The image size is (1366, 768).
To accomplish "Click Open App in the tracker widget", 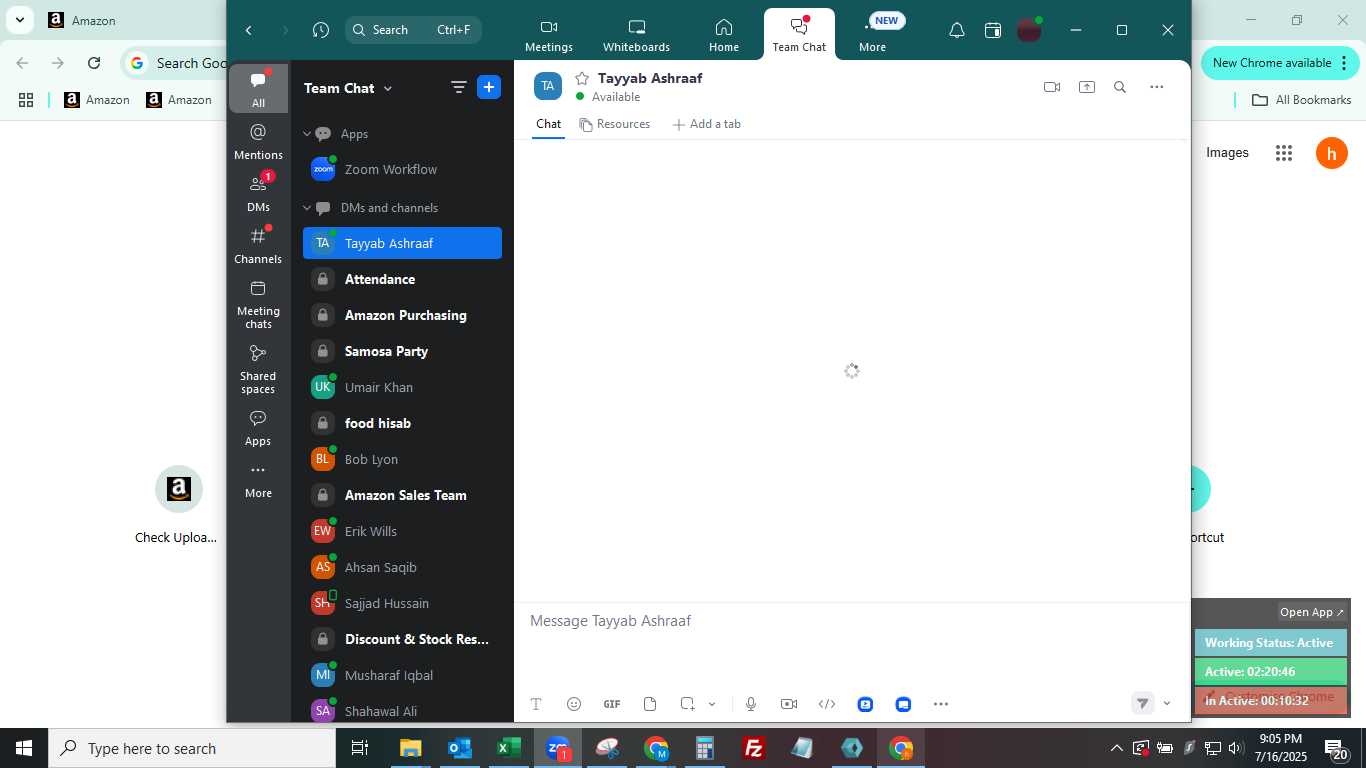I will (x=1312, y=612).
